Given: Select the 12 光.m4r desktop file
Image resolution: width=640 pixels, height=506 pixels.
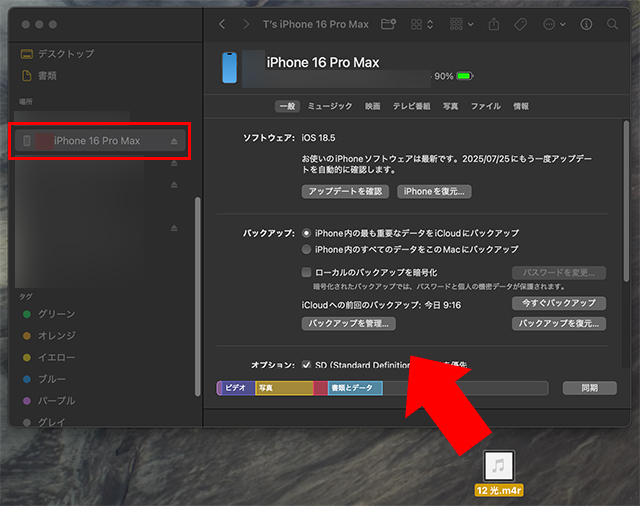Looking at the screenshot, I should pyautogui.click(x=498, y=473).
